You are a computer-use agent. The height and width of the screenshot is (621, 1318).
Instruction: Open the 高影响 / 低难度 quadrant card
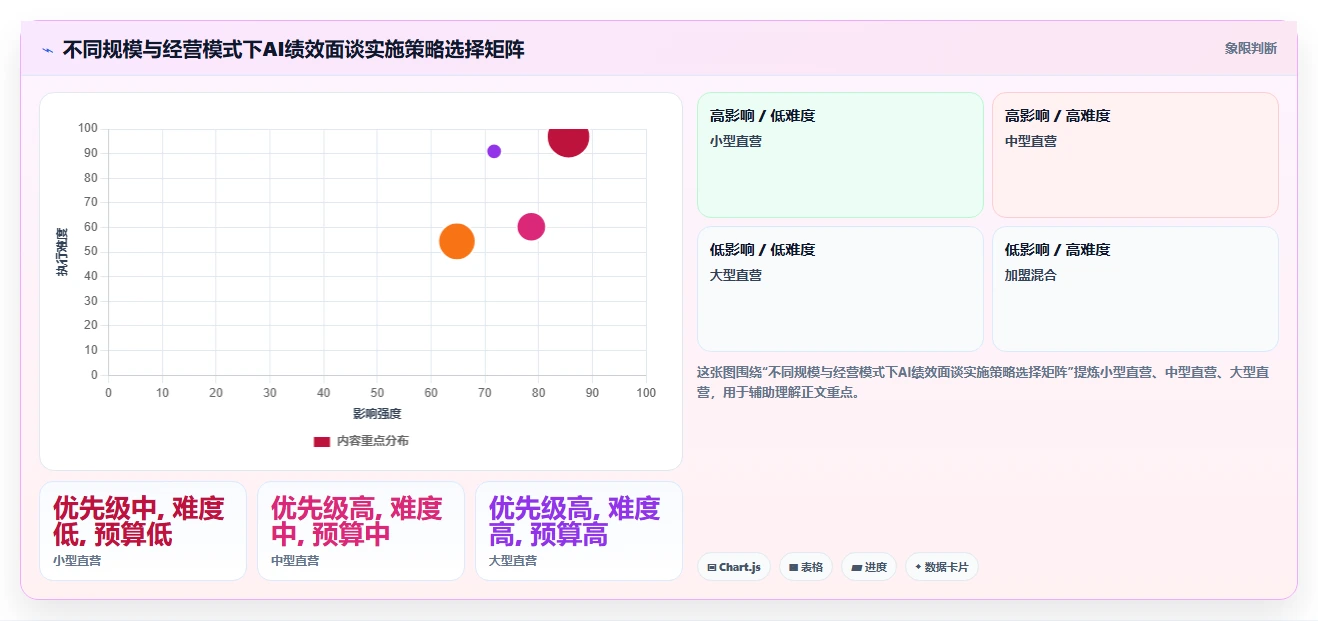point(840,155)
